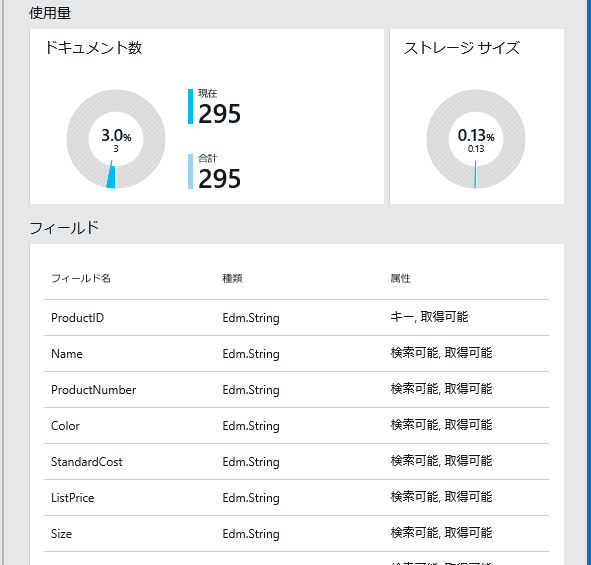This screenshot has width=591, height=565.
Task: Click the 3.0% center of document chart
Action: point(116,136)
